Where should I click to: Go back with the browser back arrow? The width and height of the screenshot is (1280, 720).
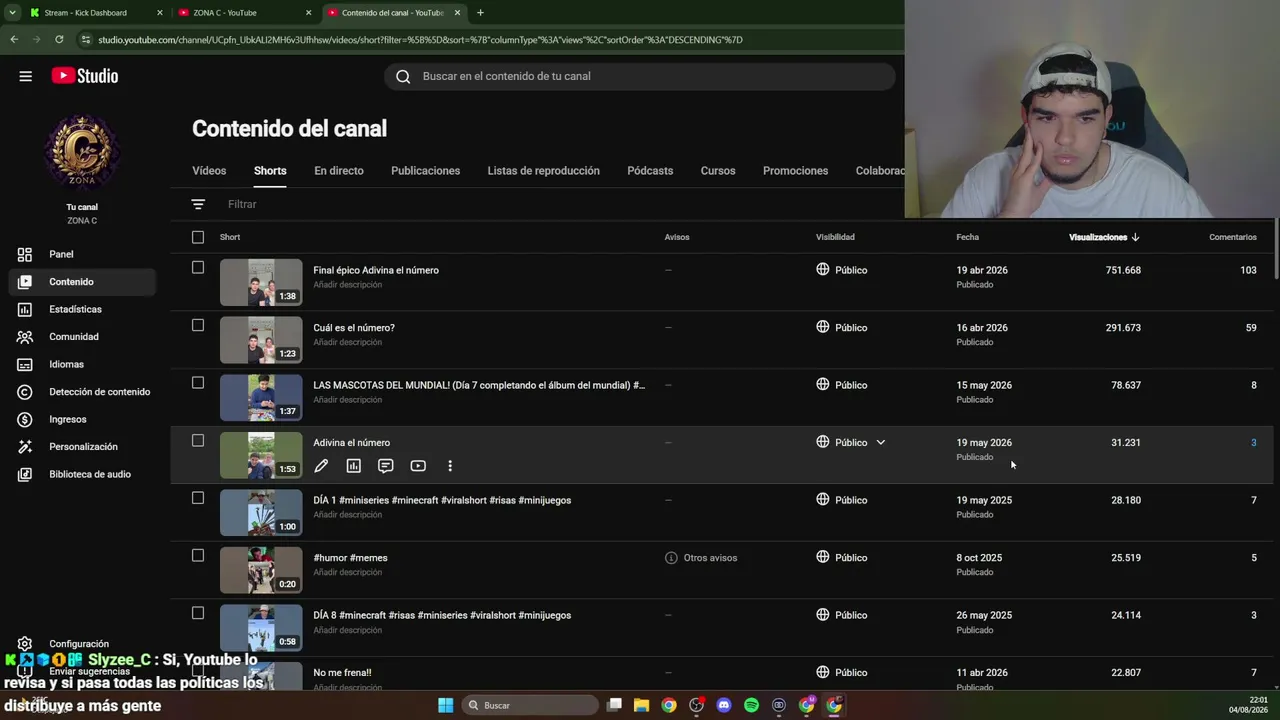coord(14,40)
